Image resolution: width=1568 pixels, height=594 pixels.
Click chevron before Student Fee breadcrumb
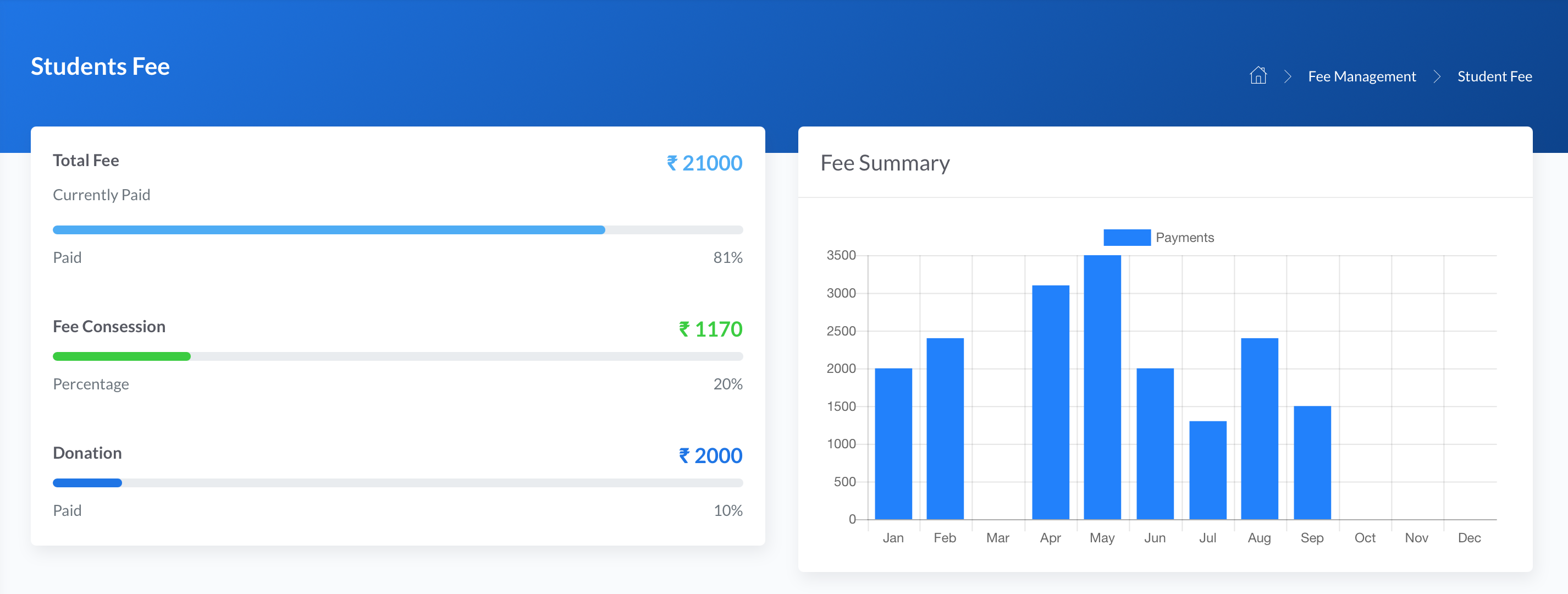pyautogui.click(x=1437, y=76)
